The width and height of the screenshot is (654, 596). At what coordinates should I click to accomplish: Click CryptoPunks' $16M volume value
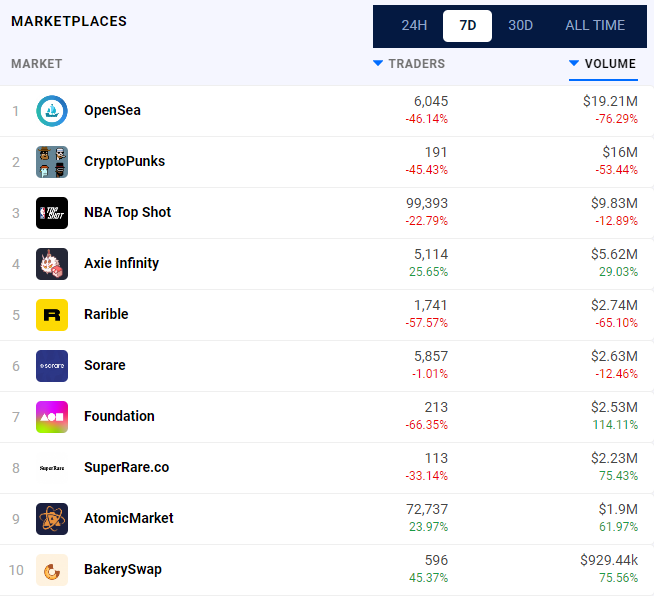(620, 152)
